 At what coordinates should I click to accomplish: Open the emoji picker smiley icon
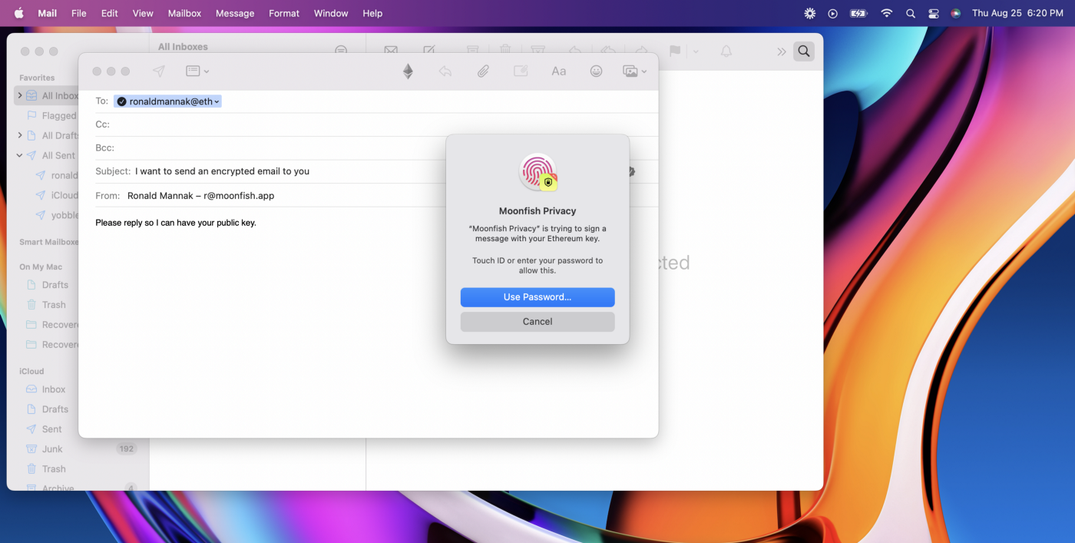596,71
